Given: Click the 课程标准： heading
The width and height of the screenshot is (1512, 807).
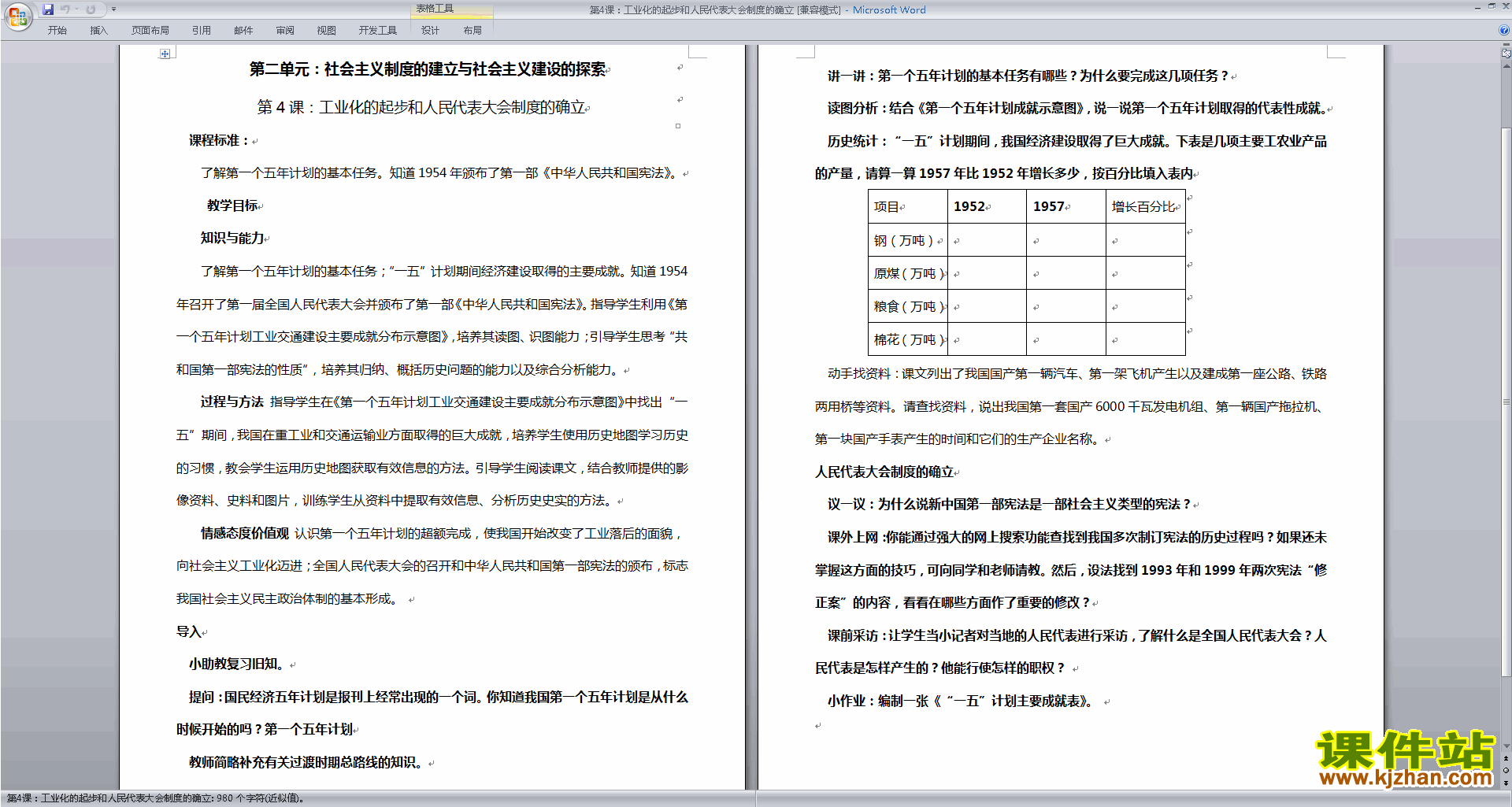Looking at the screenshot, I should click(219, 140).
